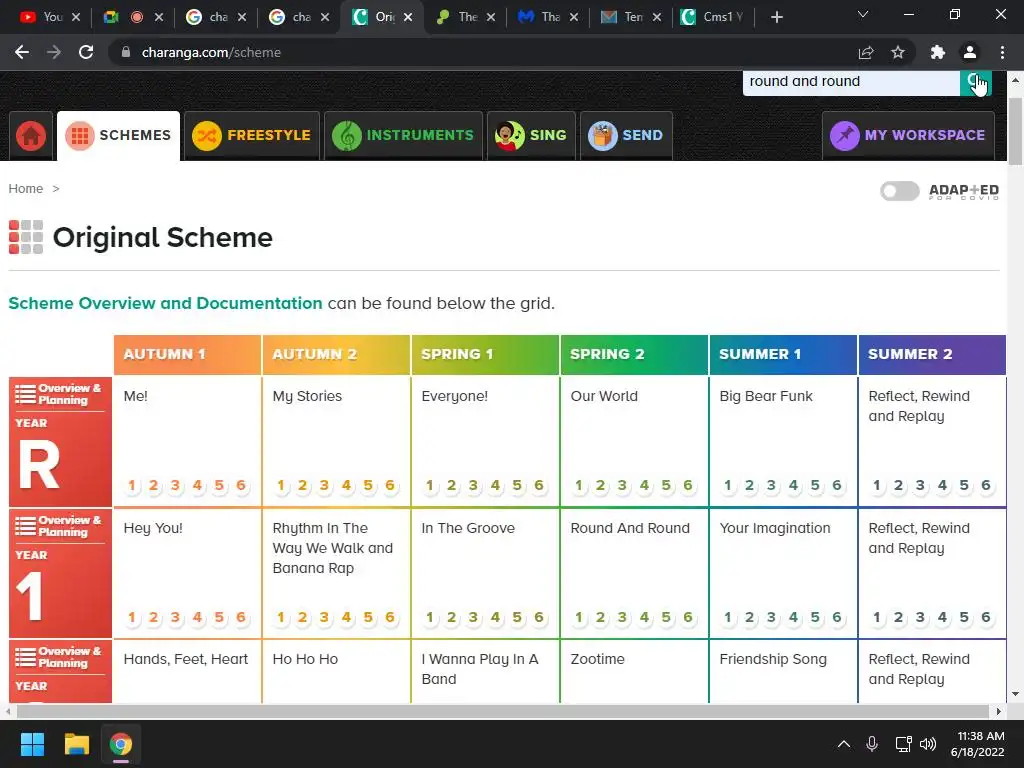The width and height of the screenshot is (1024, 768).
Task: Open the Schemes navigation tab
Action: pos(118,135)
